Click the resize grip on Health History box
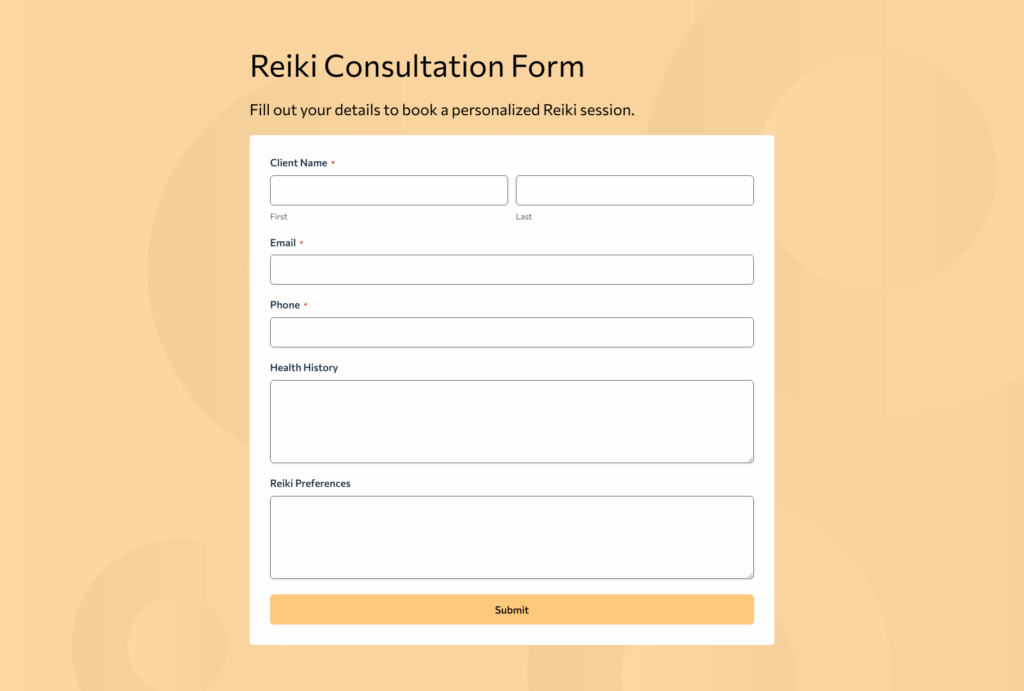 pyautogui.click(x=750, y=459)
